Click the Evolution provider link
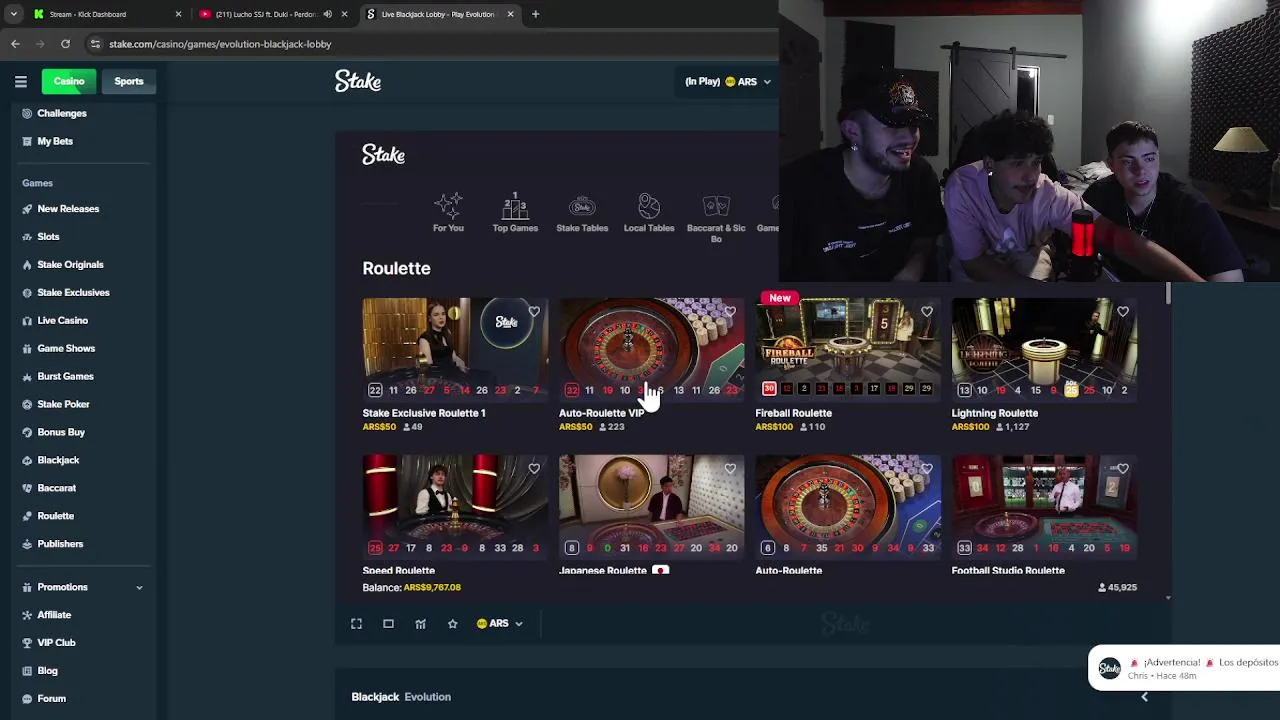Viewport: 1280px width, 720px height. pos(427,697)
